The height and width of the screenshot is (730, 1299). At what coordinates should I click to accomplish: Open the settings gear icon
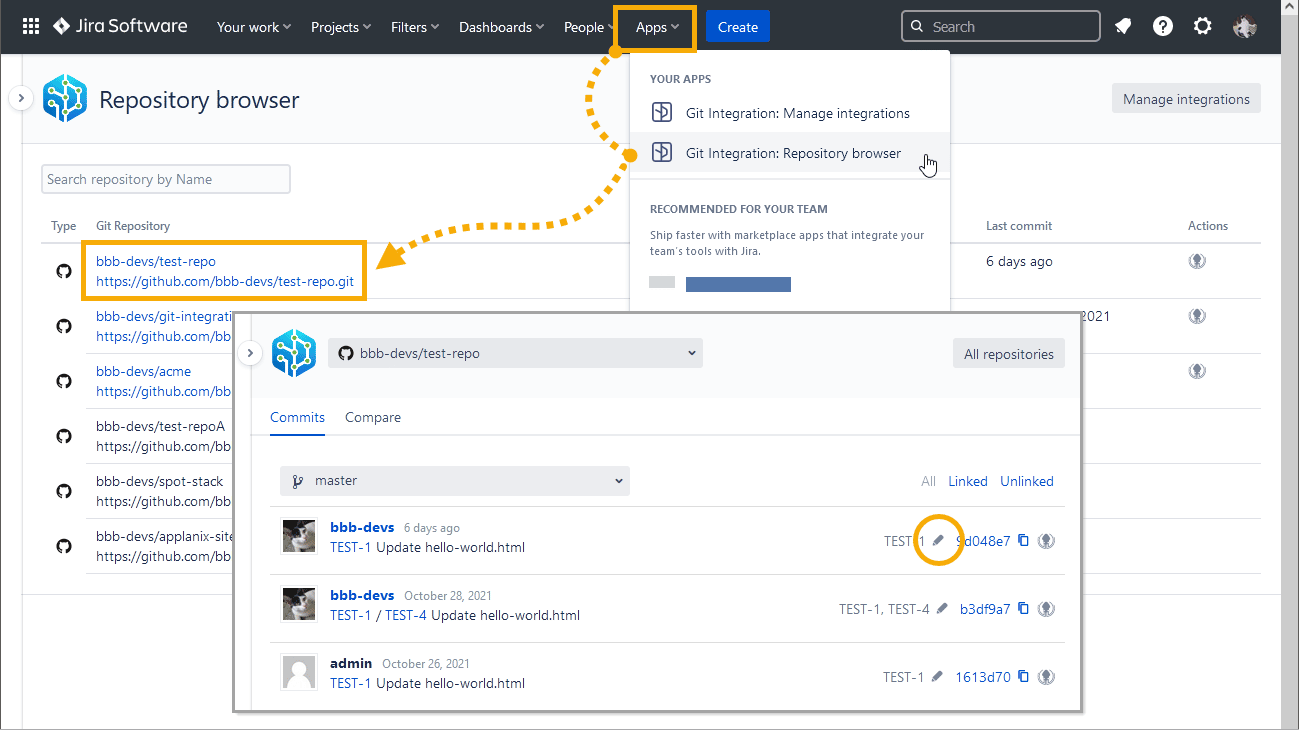coord(1203,27)
